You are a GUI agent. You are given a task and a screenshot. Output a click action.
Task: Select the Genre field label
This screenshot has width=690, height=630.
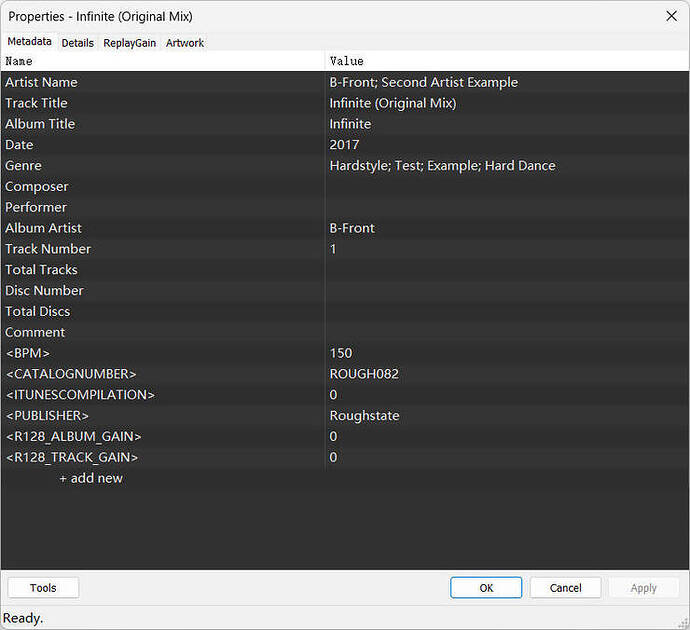[x=23, y=165]
